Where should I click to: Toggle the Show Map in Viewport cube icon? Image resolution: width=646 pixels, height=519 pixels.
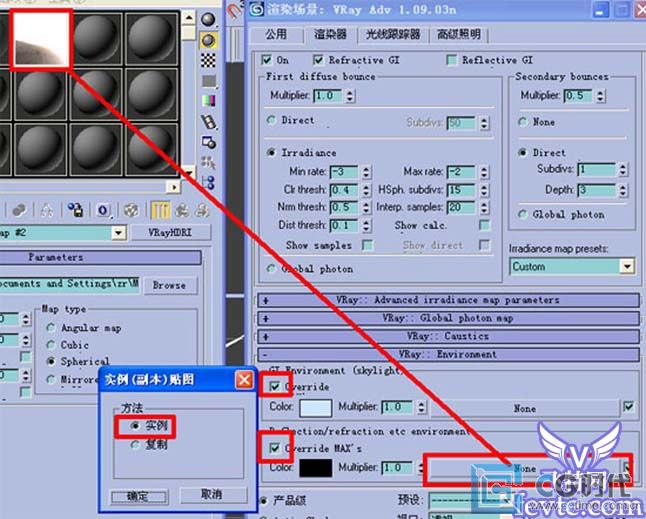tap(131, 210)
